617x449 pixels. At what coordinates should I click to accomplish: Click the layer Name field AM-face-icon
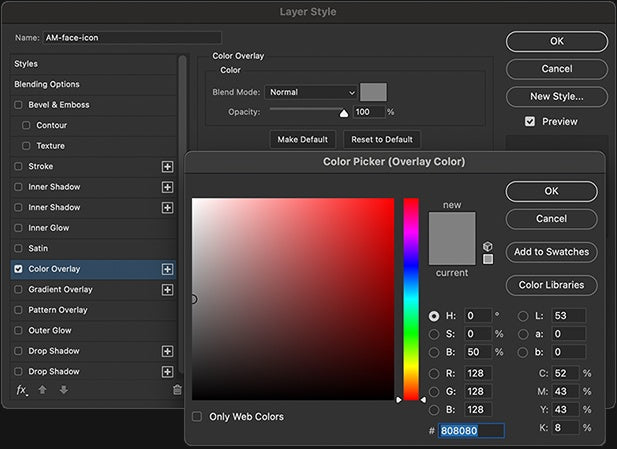pyautogui.click(x=132, y=38)
